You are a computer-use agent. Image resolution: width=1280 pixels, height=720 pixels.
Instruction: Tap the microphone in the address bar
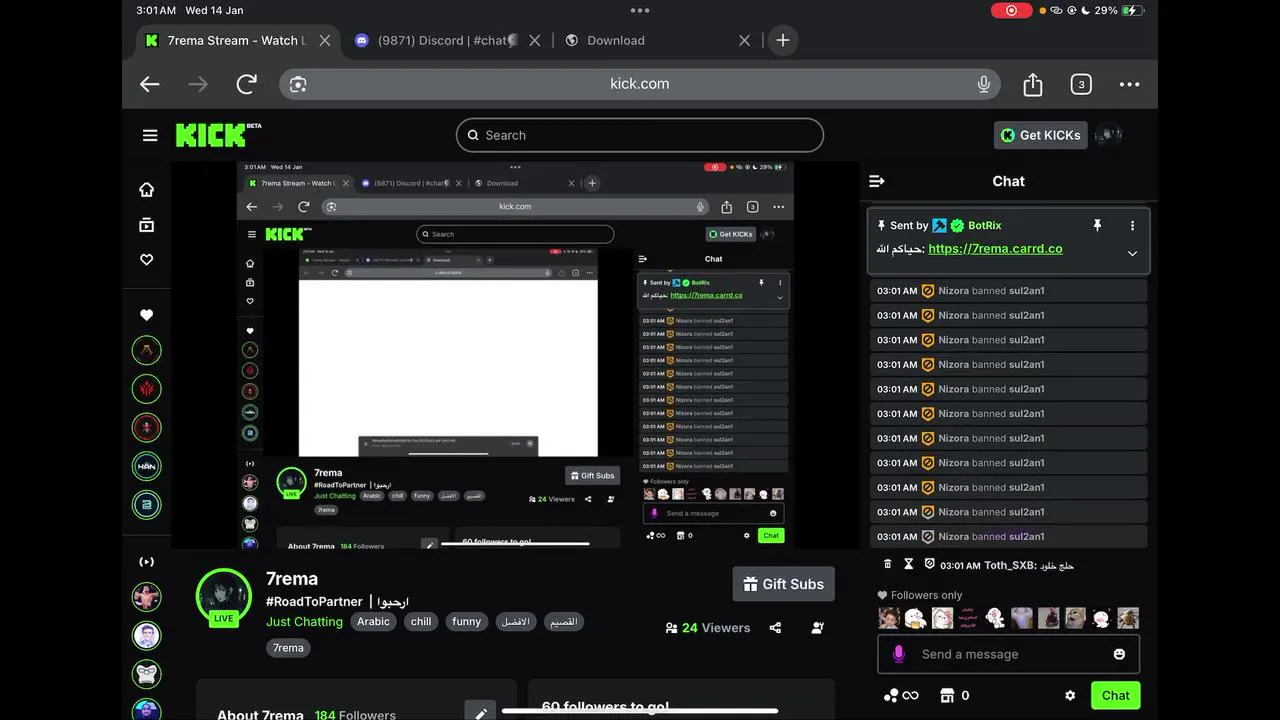point(983,84)
